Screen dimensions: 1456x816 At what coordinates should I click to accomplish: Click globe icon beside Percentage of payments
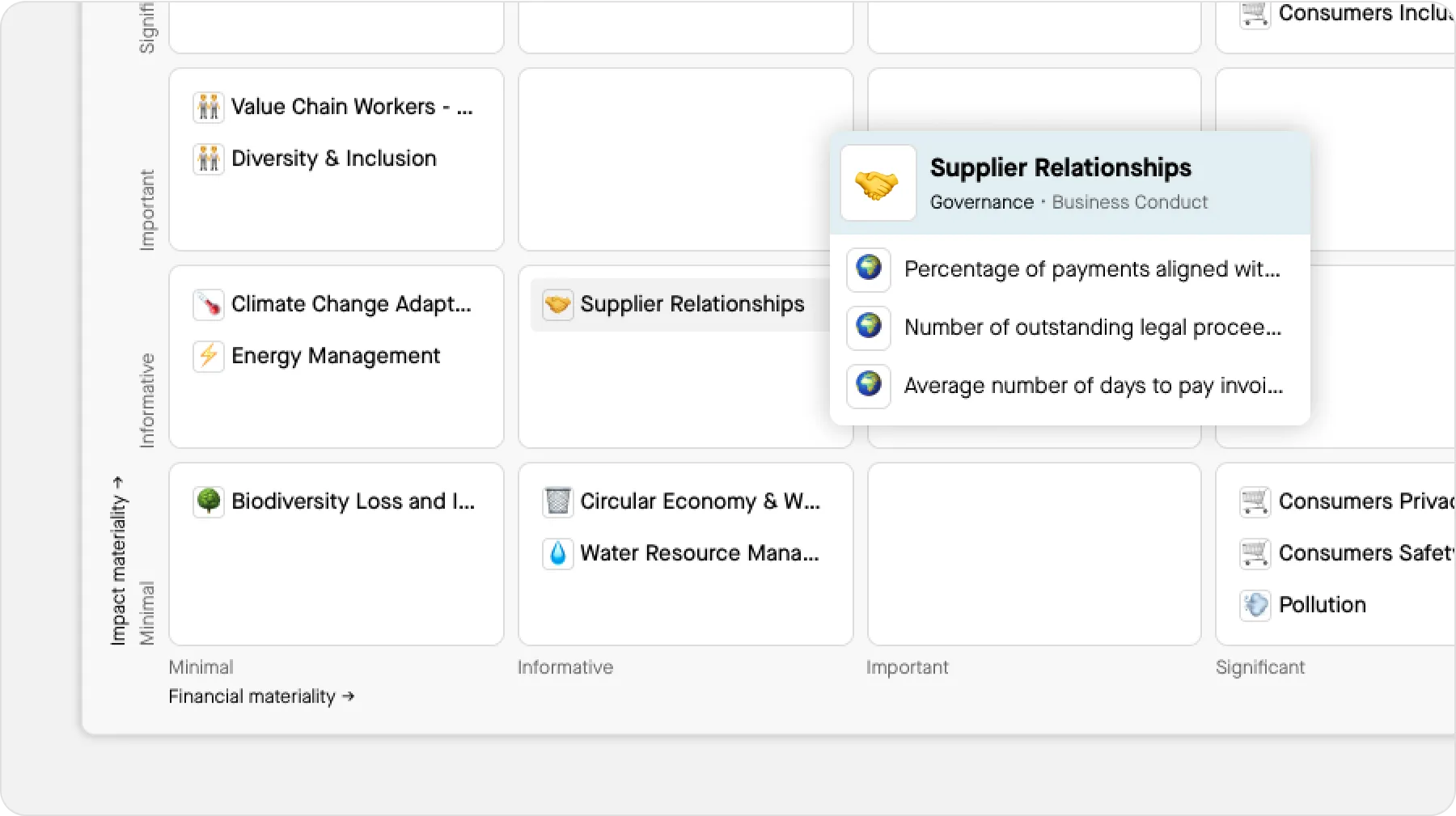(869, 269)
